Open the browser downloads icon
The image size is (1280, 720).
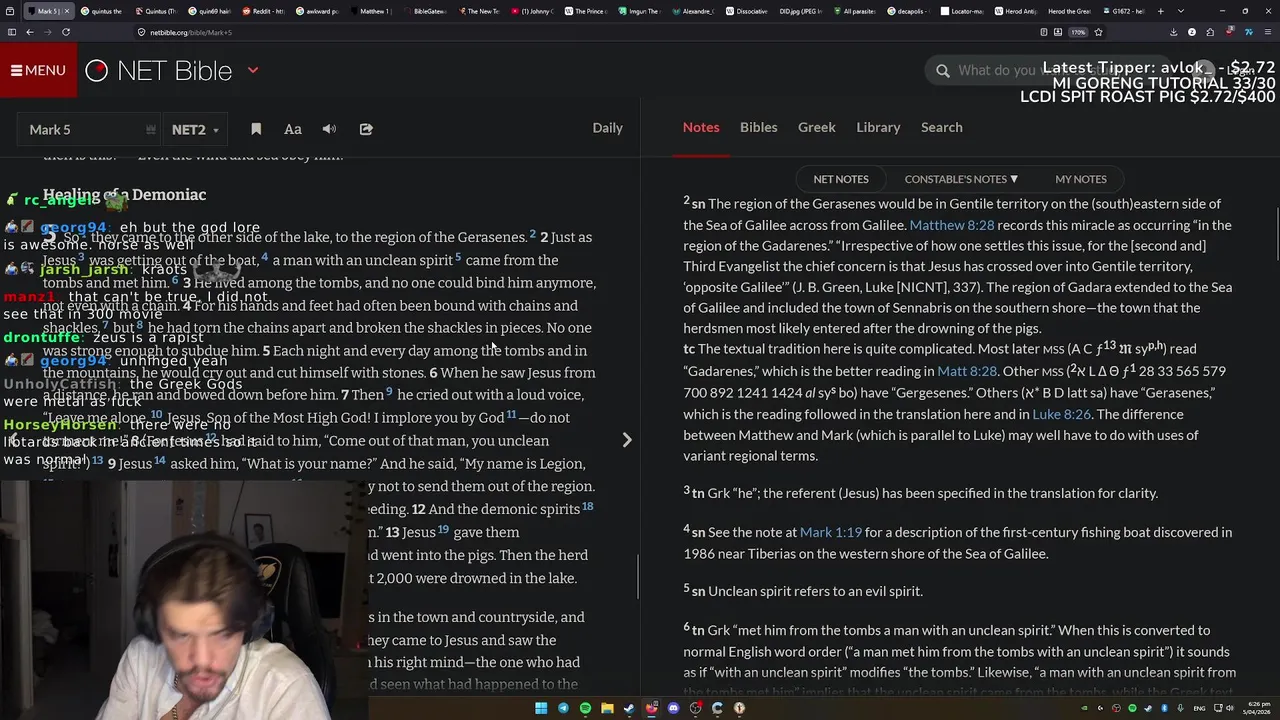[1173, 32]
